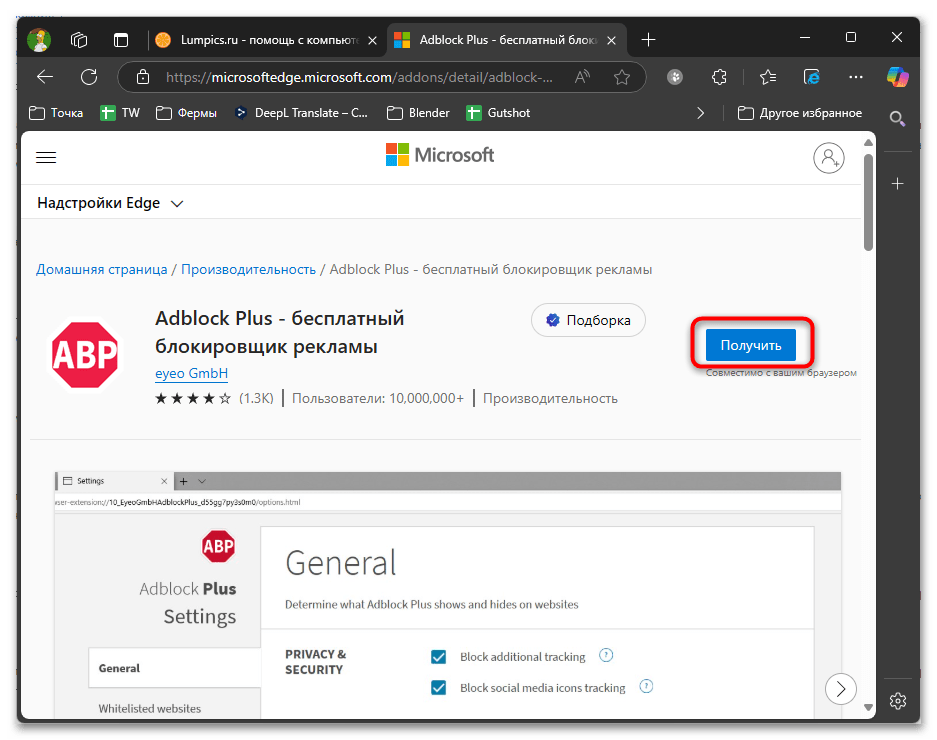Screen dimensions: 937x740
Task: Open the DeepL Translate bookmark
Action: tap(301, 113)
